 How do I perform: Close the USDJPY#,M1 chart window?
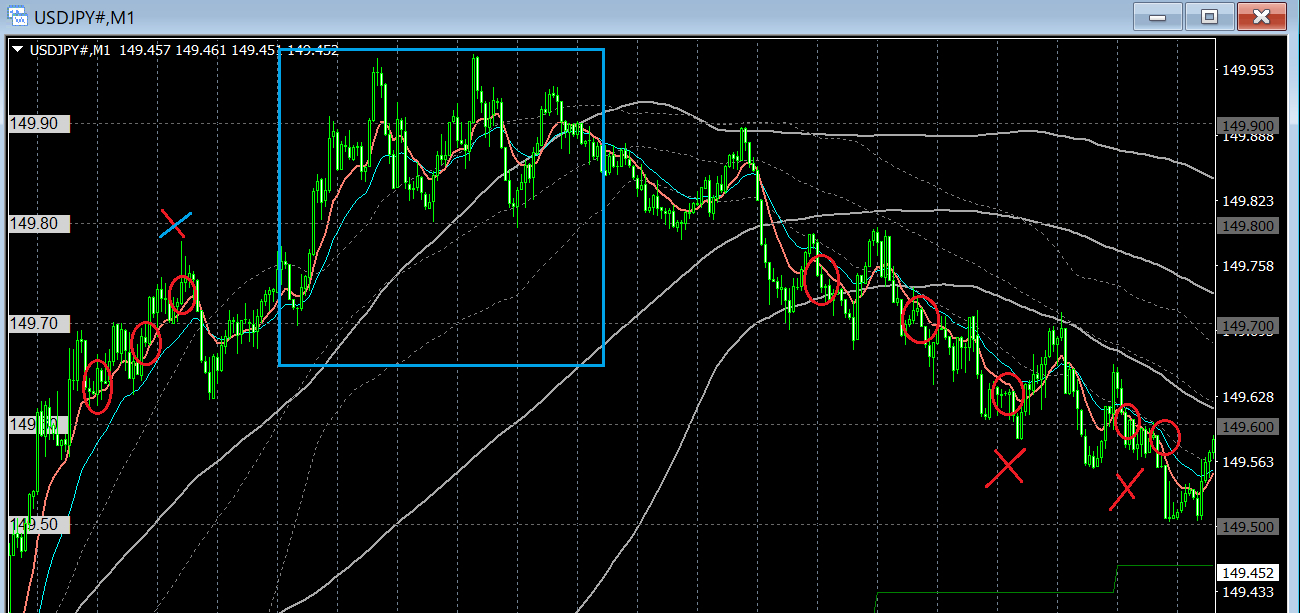coord(1262,16)
